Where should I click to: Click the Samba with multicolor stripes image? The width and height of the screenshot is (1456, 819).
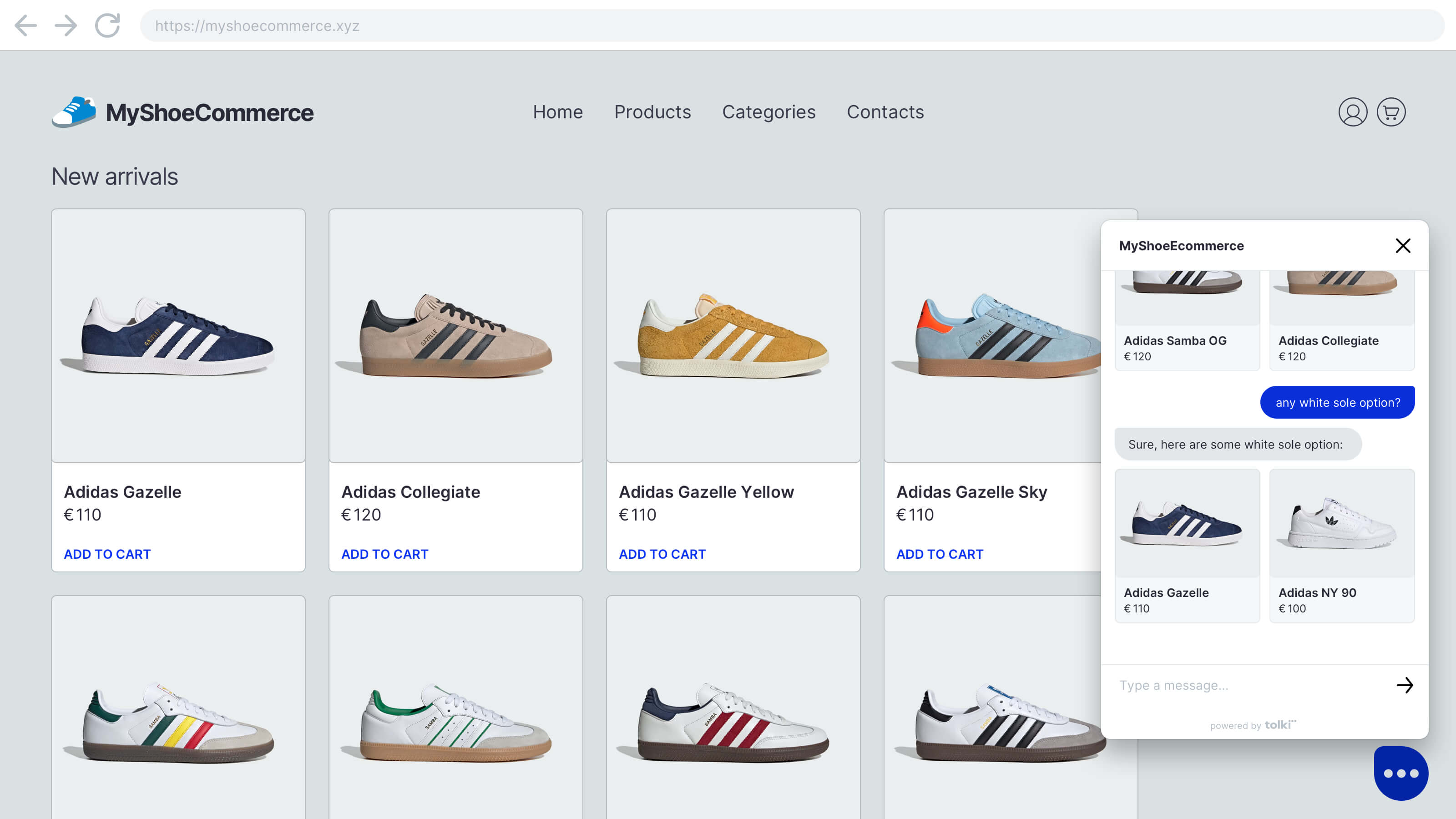pos(178,708)
